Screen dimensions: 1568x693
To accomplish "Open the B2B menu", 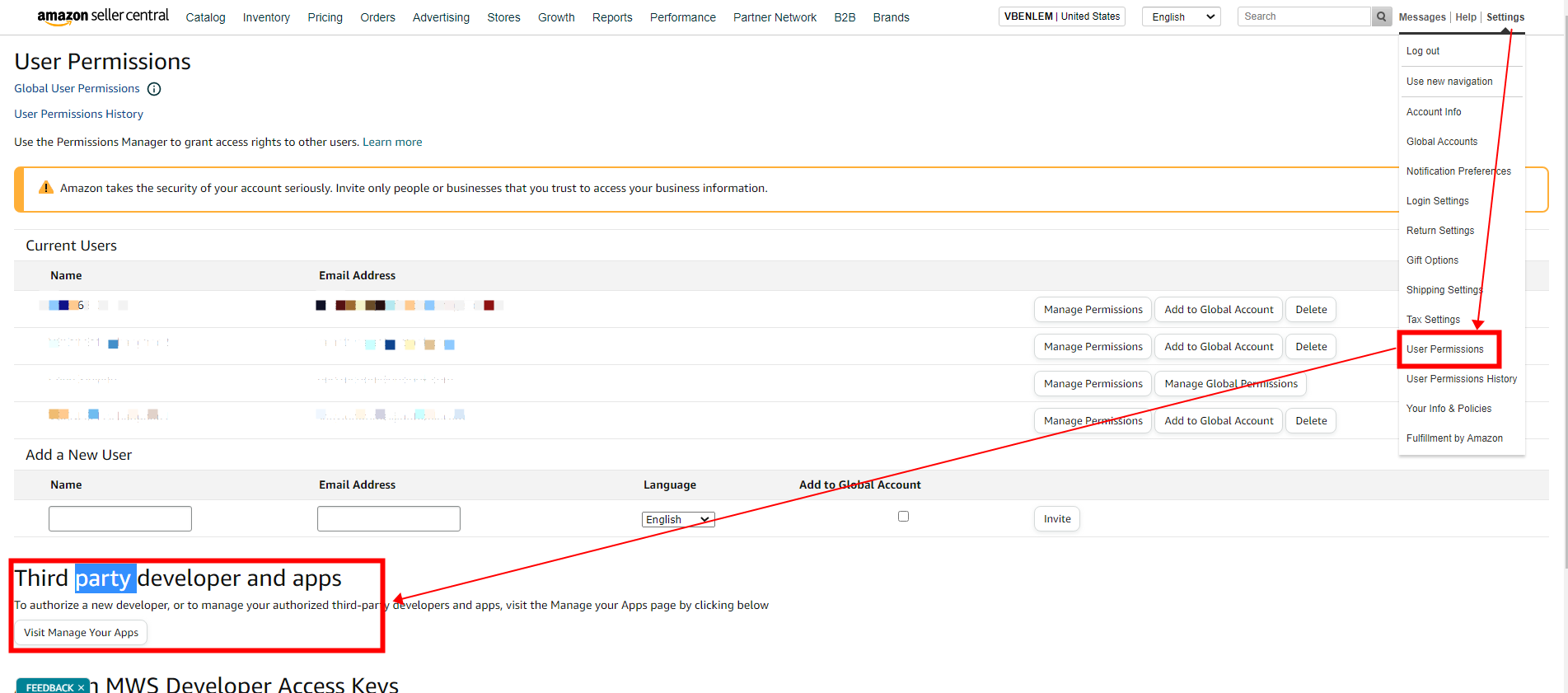I will coord(845,17).
